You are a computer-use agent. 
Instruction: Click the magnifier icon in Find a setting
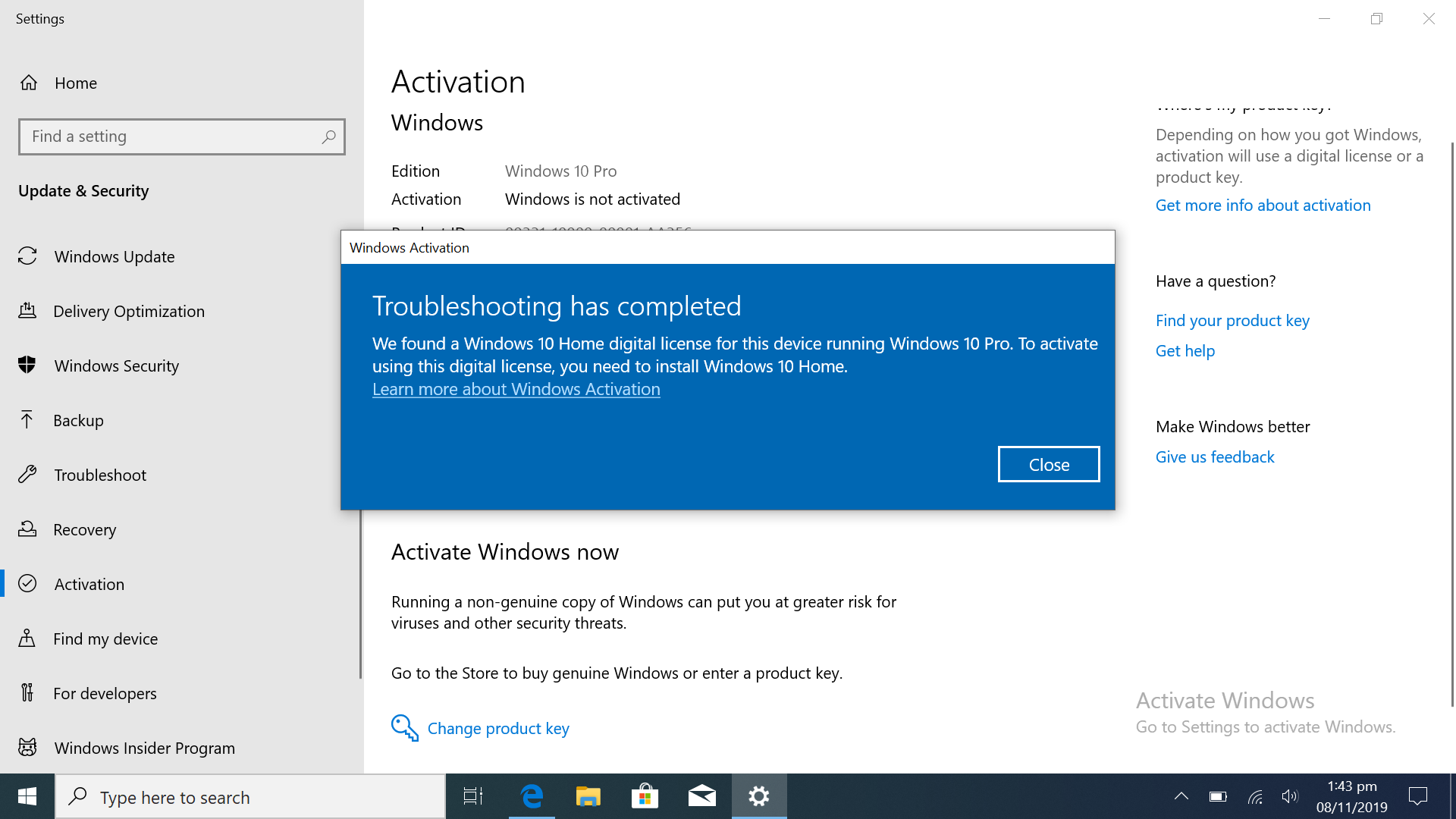pos(328,136)
